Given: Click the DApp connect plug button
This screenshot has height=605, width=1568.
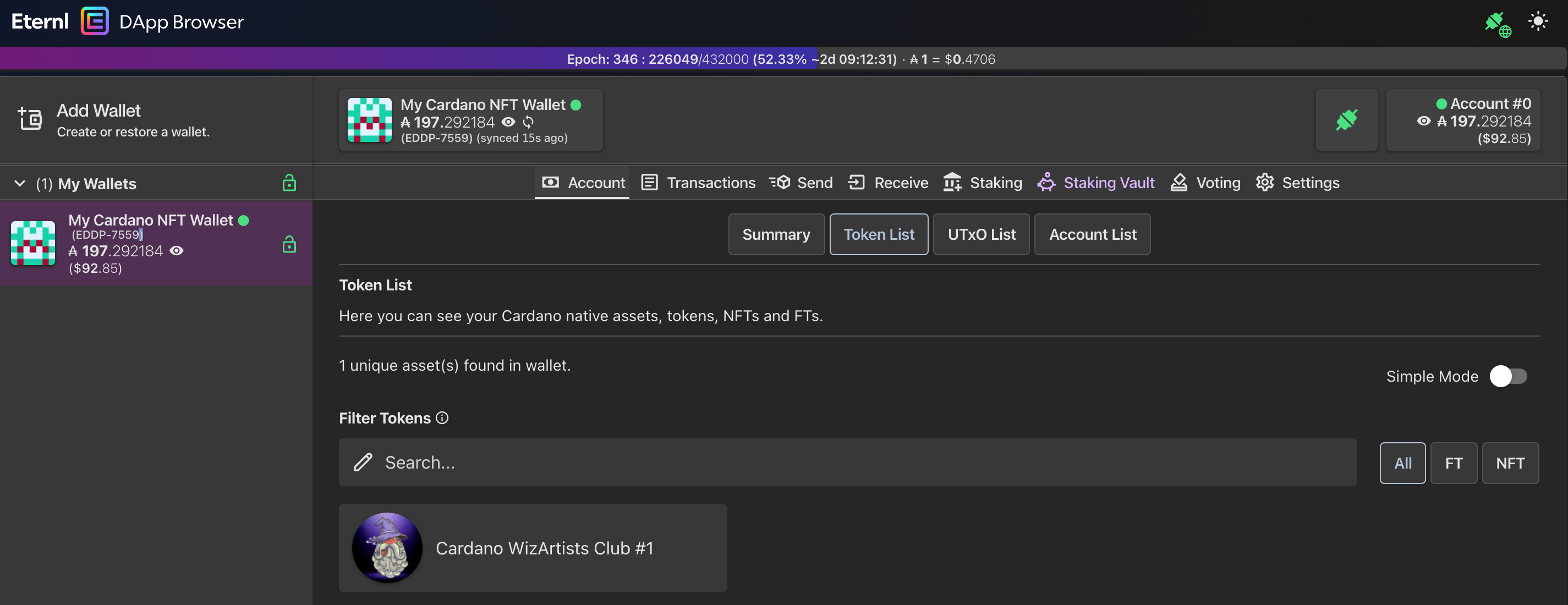Looking at the screenshot, I should pyautogui.click(x=1346, y=120).
